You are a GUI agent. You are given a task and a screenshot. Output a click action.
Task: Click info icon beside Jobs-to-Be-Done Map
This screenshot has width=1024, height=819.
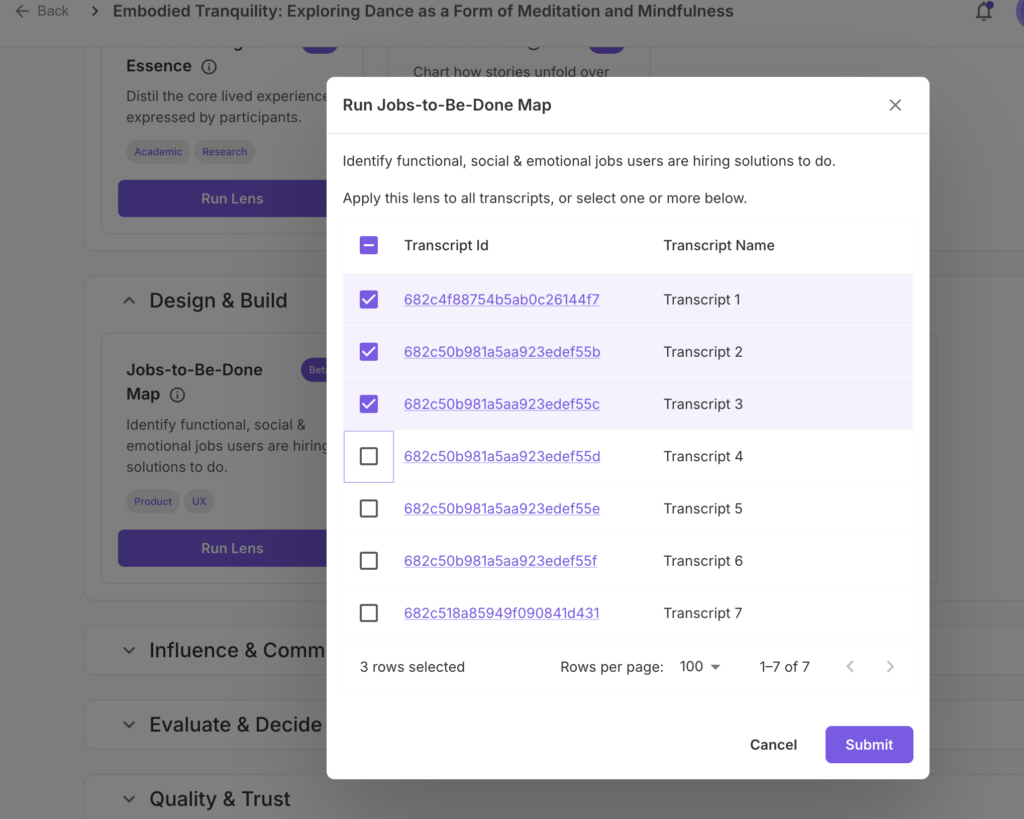pos(177,395)
